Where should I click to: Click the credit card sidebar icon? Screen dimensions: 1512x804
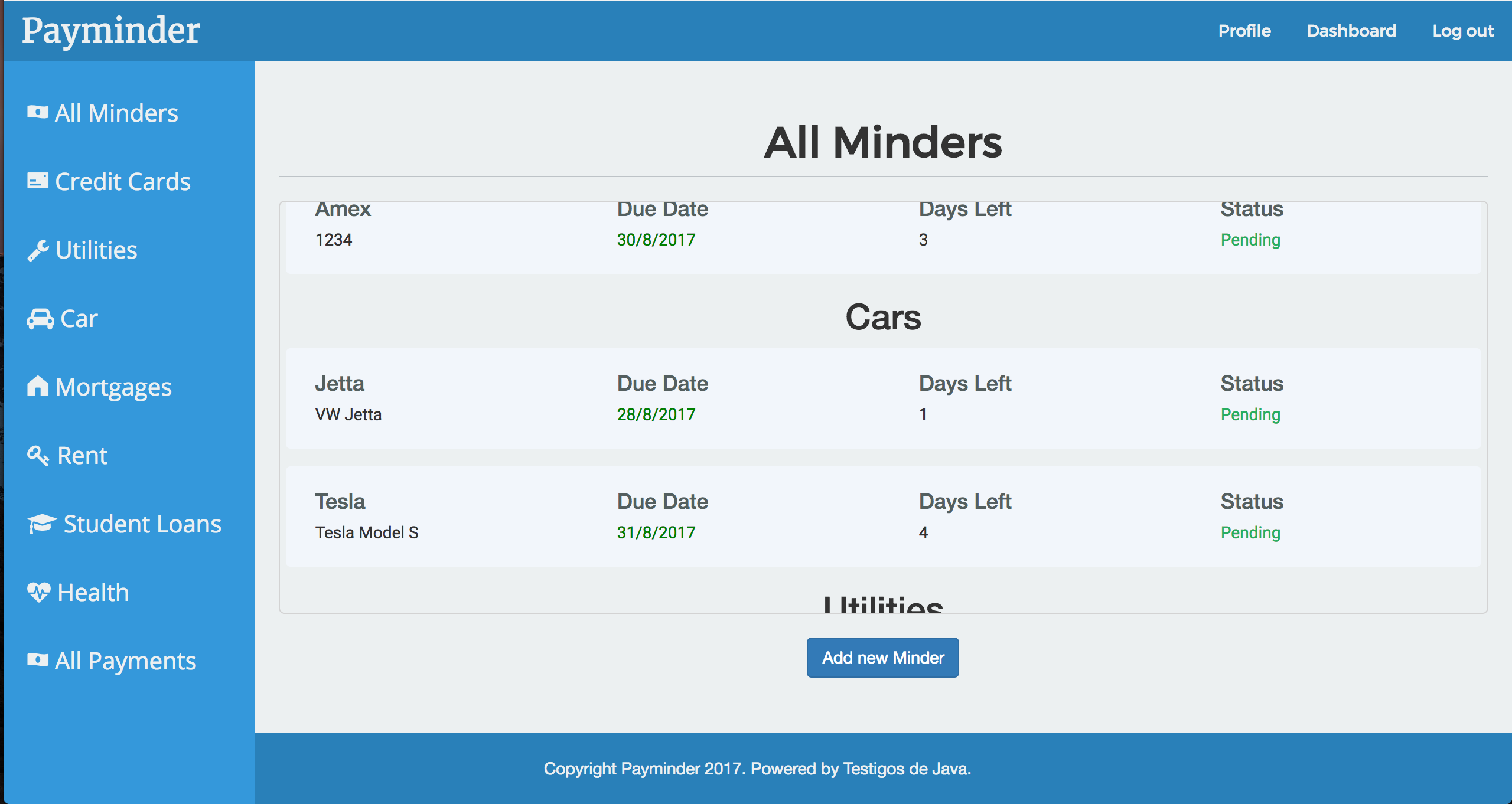[38, 181]
